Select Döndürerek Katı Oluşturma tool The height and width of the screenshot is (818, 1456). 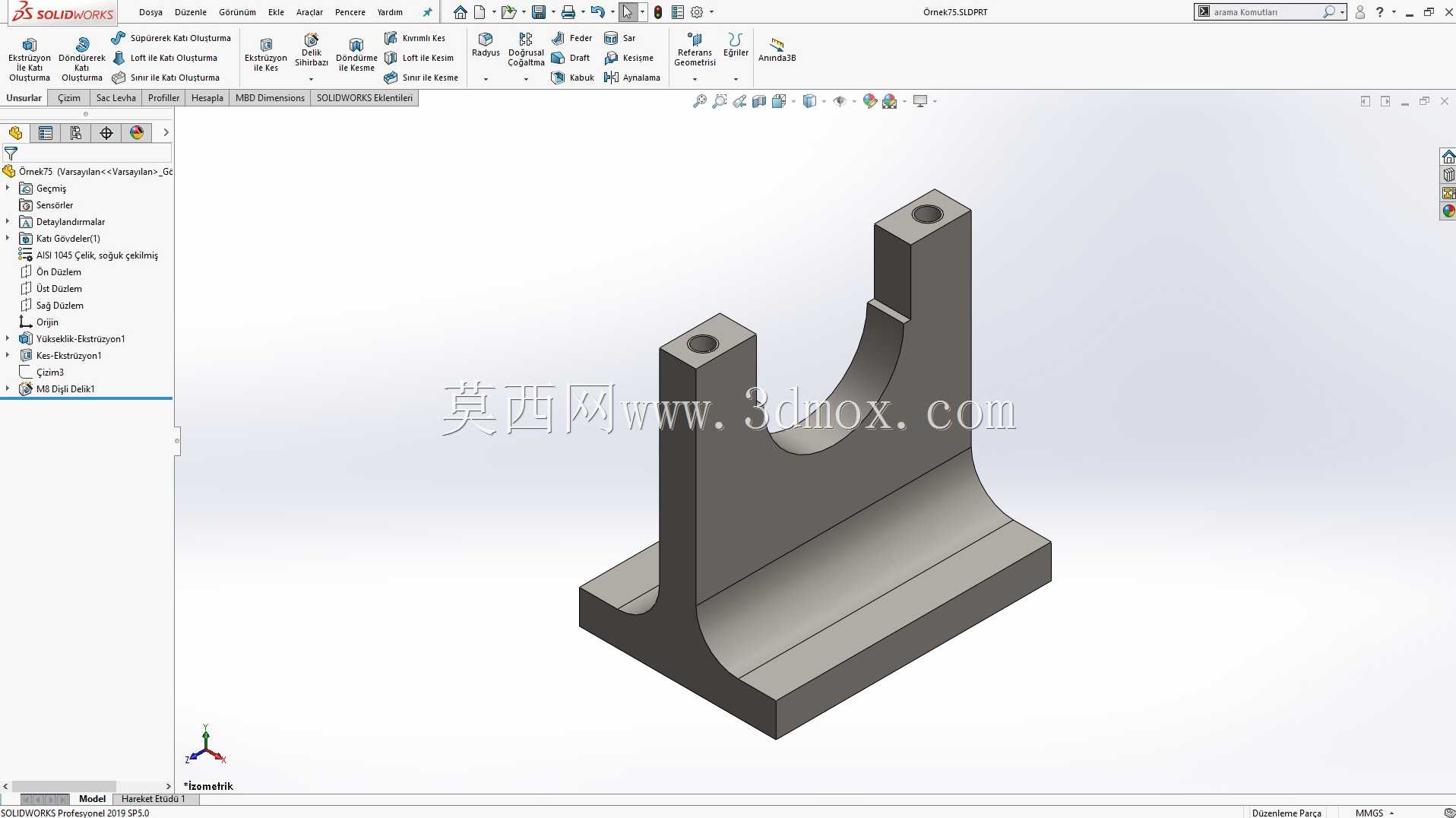[82, 59]
